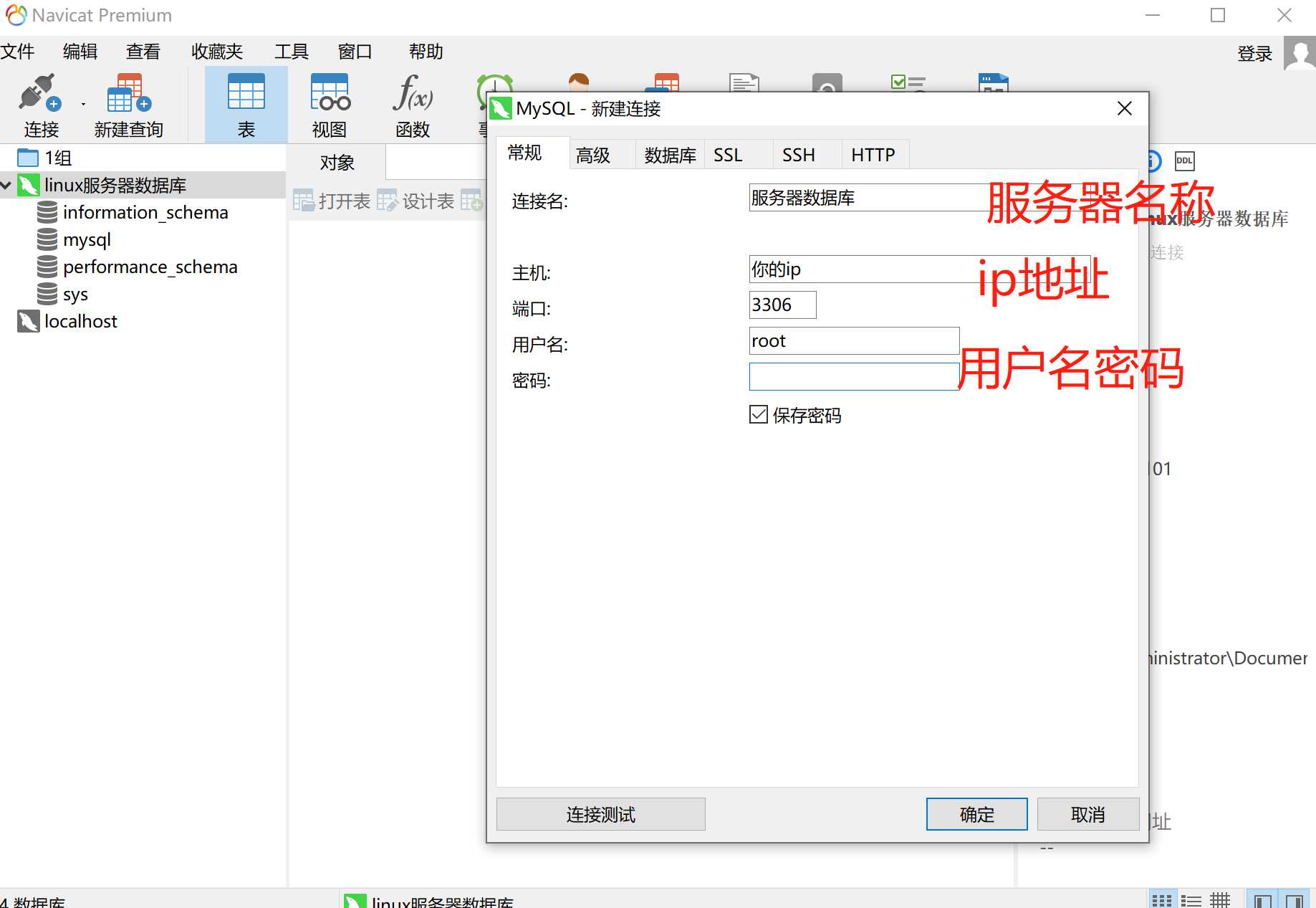Image resolution: width=1316 pixels, height=908 pixels.
Task: Click the user avatar icon next to 登录
Action: (x=1300, y=53)
